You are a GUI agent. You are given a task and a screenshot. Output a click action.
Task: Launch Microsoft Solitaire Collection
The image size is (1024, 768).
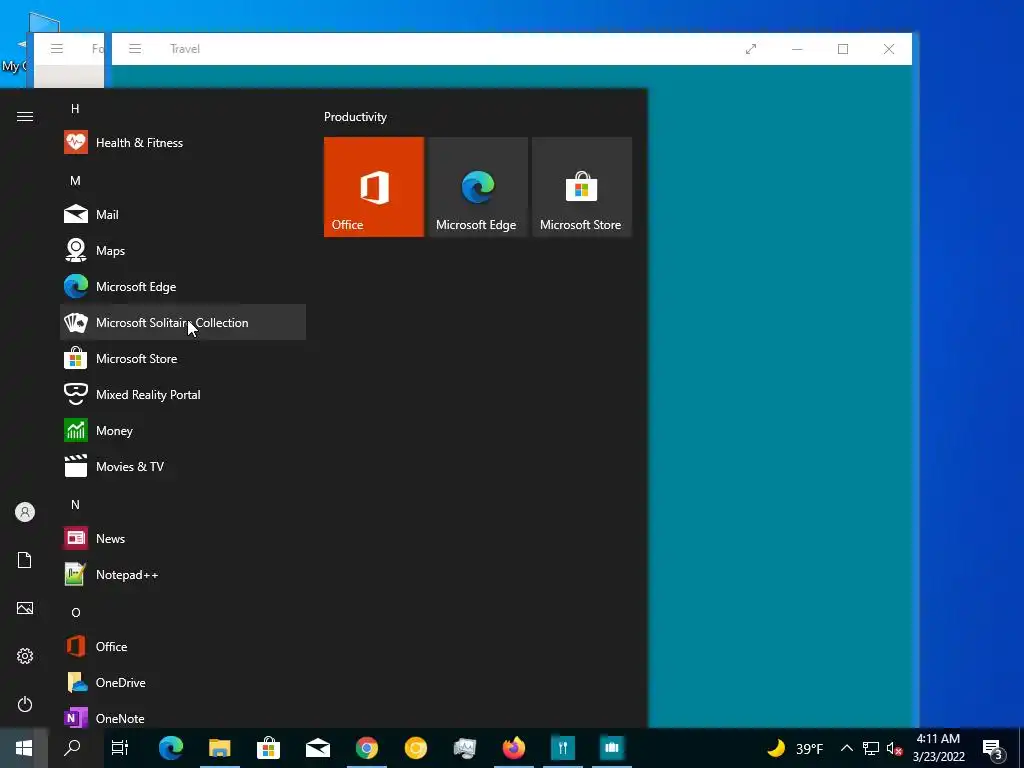point(183,322)
